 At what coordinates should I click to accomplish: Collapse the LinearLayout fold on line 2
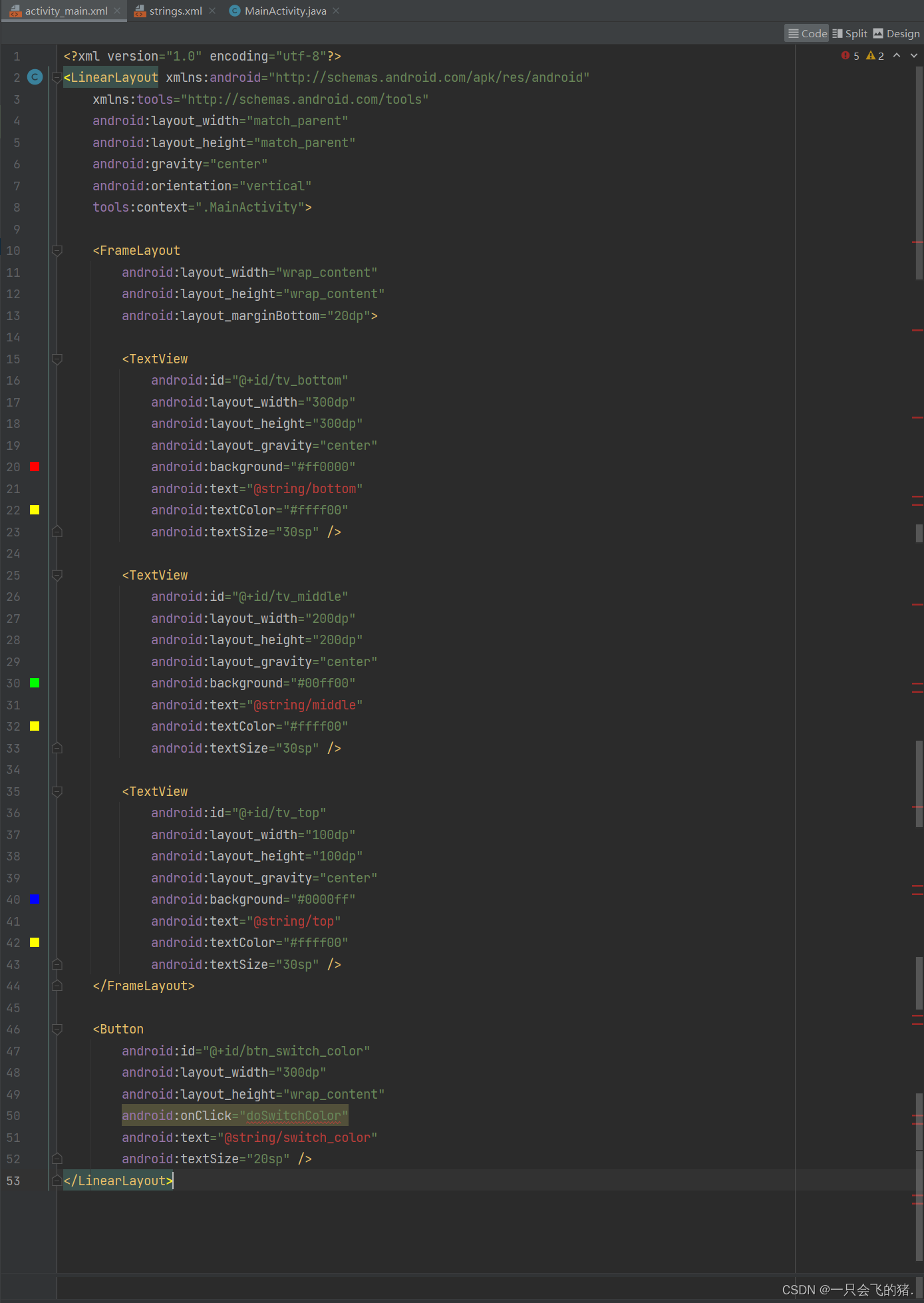point(57,78)
